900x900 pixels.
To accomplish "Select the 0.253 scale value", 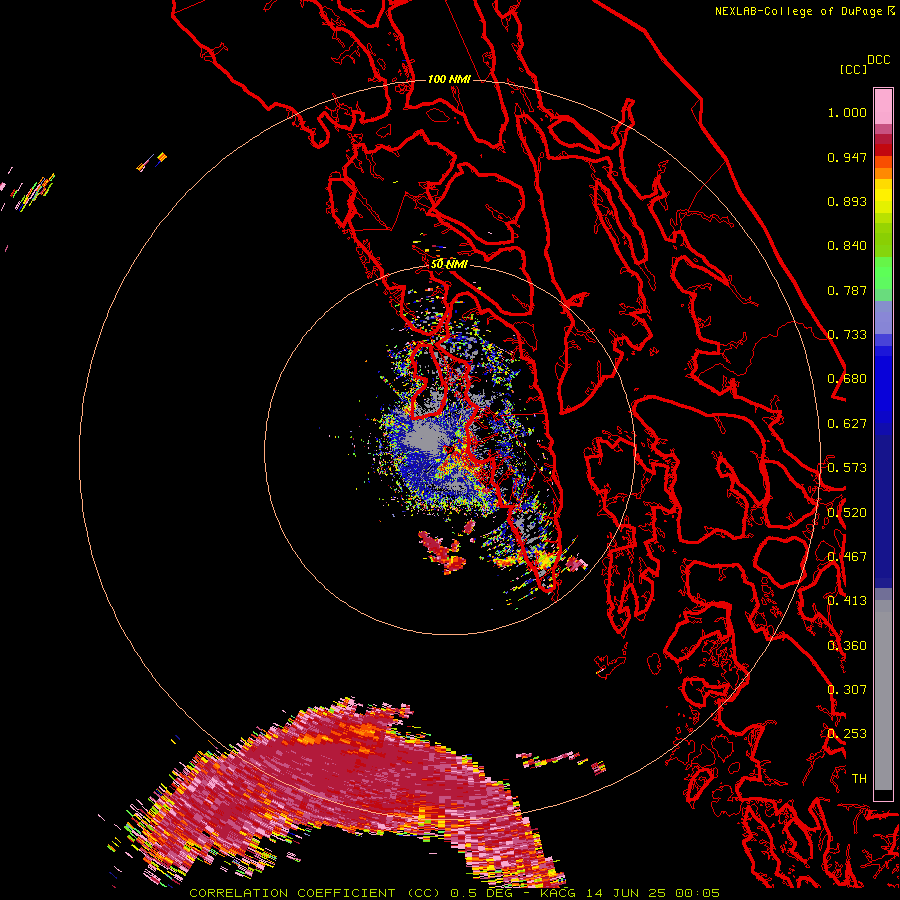I will 847,734.
